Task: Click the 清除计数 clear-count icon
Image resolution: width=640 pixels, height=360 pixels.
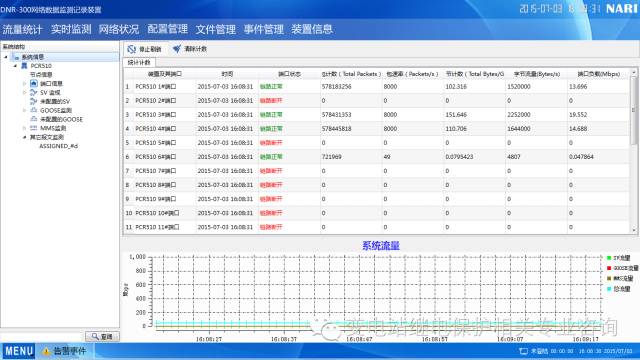Action: click(x=177, y=49)
